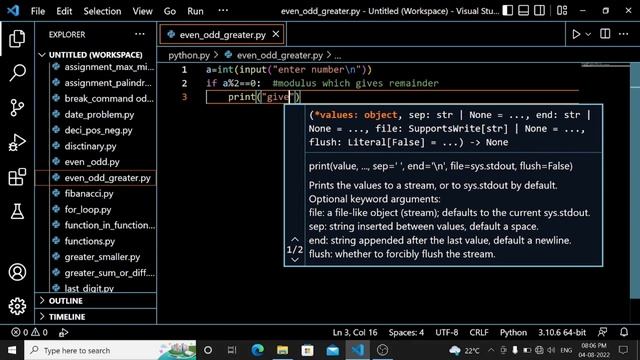Viewport: 640px width, 360px height.
Task: Open Task View on the taskbar
Action: [232, 350]
